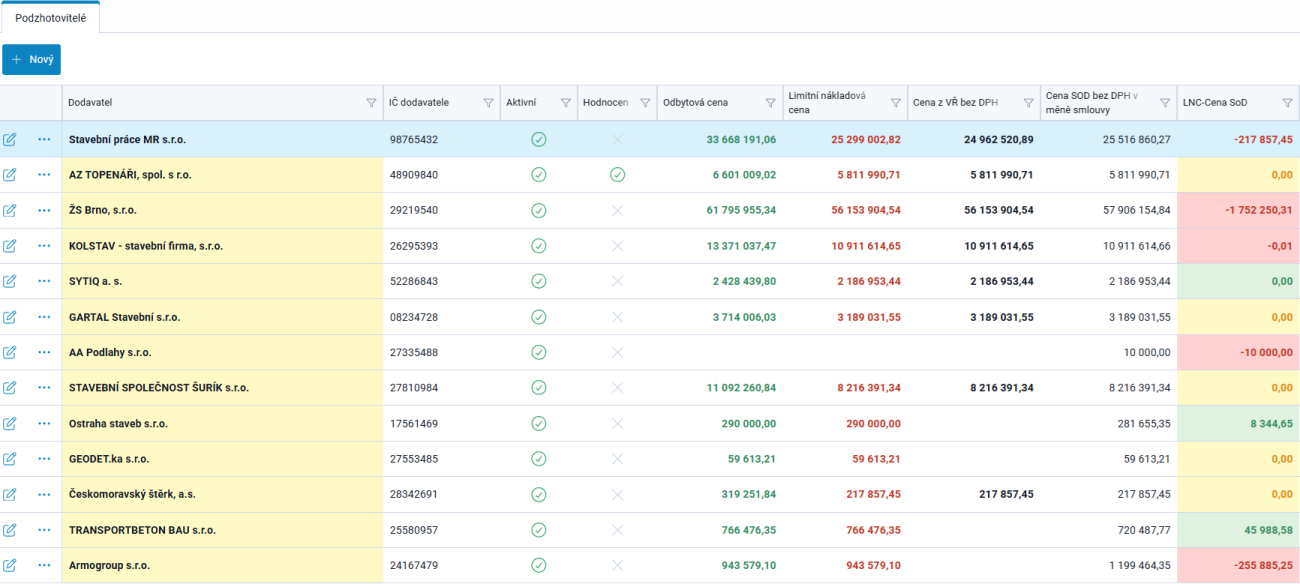1300x584 pixels.
Task: Click the Nový button
Action: (31, 59)
